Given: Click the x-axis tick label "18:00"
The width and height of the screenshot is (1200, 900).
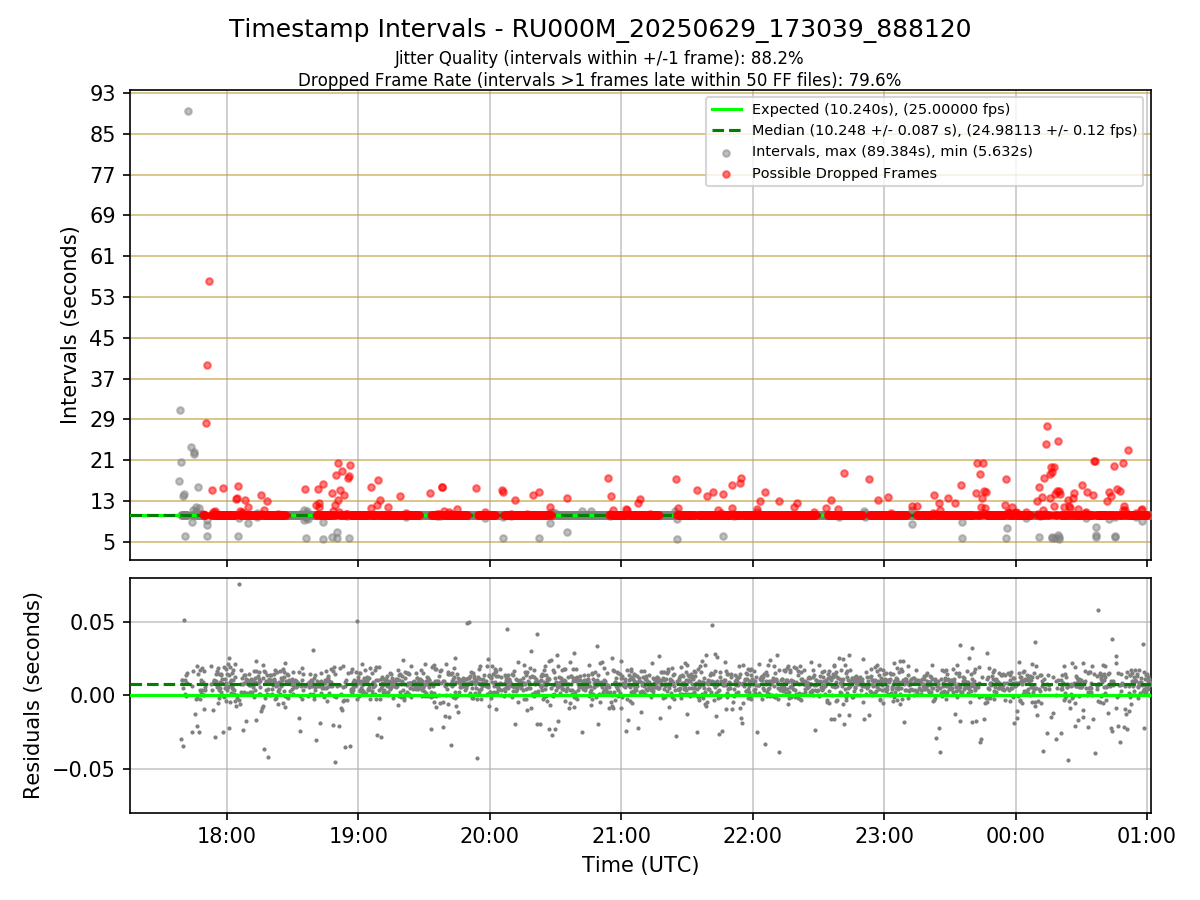Looking at the screenshot, I should pyautogui.click(x=226, y=836).
